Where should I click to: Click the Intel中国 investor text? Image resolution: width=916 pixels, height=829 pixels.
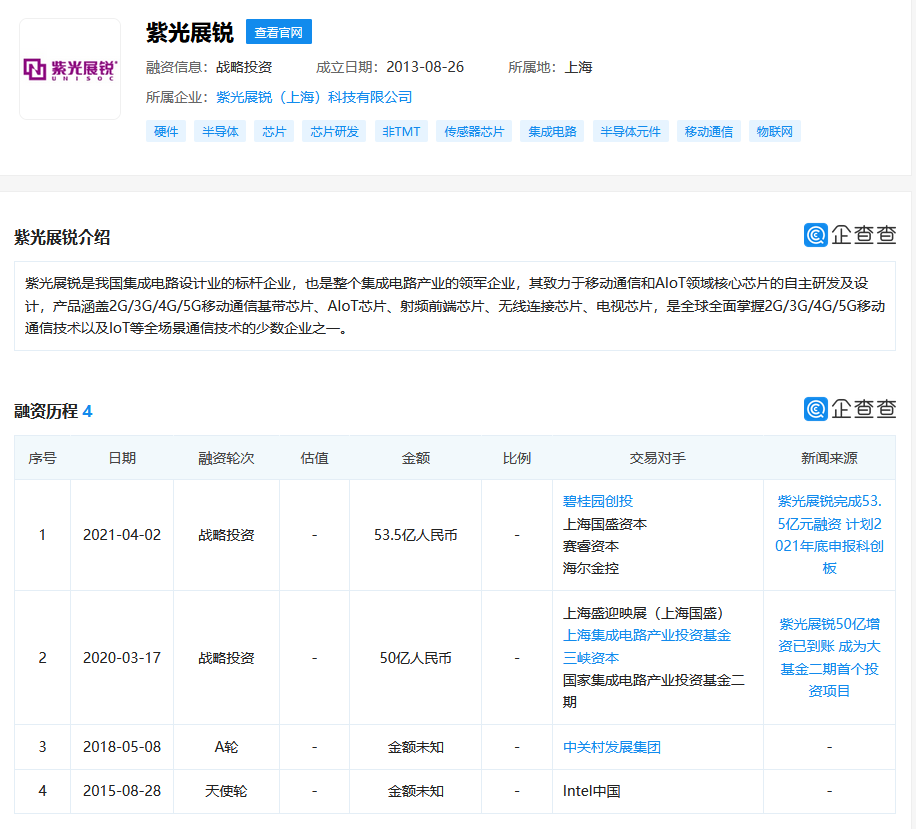tap(591, 791)
